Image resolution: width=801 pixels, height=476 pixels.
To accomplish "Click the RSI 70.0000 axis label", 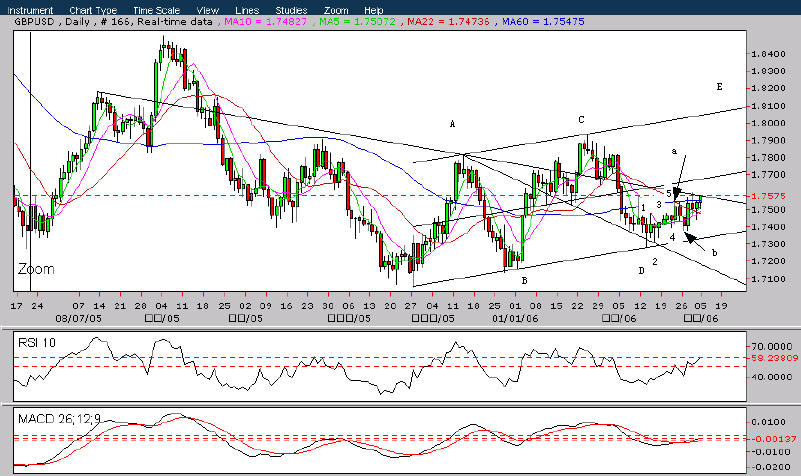I will [x=773, y=346].
